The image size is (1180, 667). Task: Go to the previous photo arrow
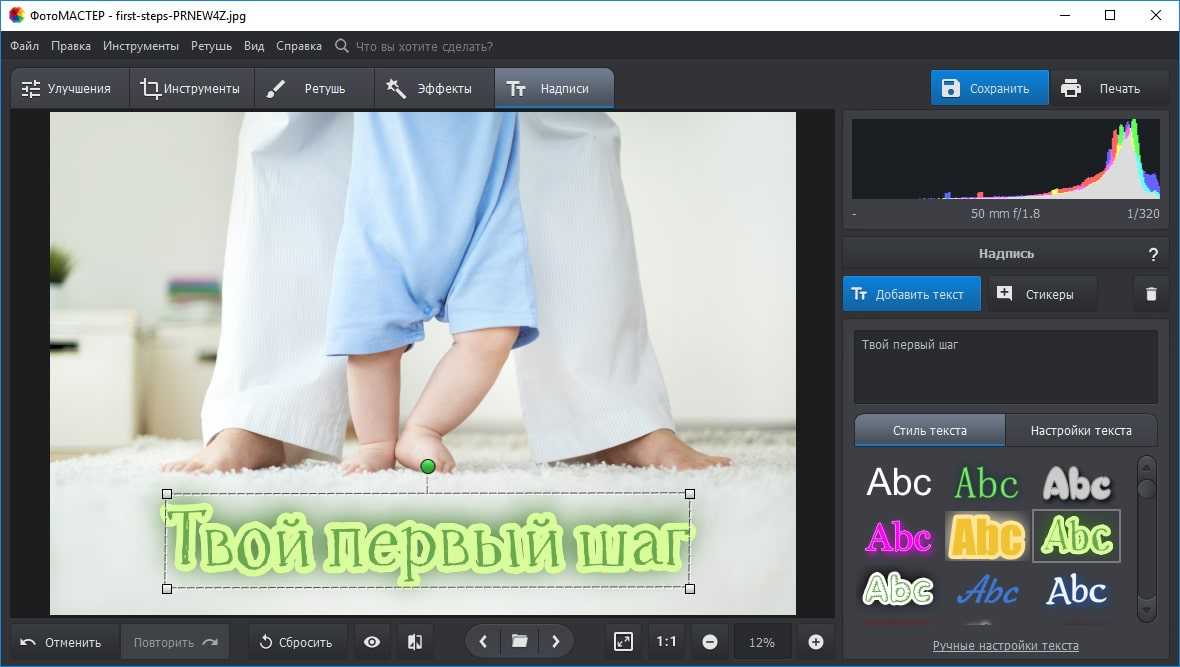click(484, 642)
